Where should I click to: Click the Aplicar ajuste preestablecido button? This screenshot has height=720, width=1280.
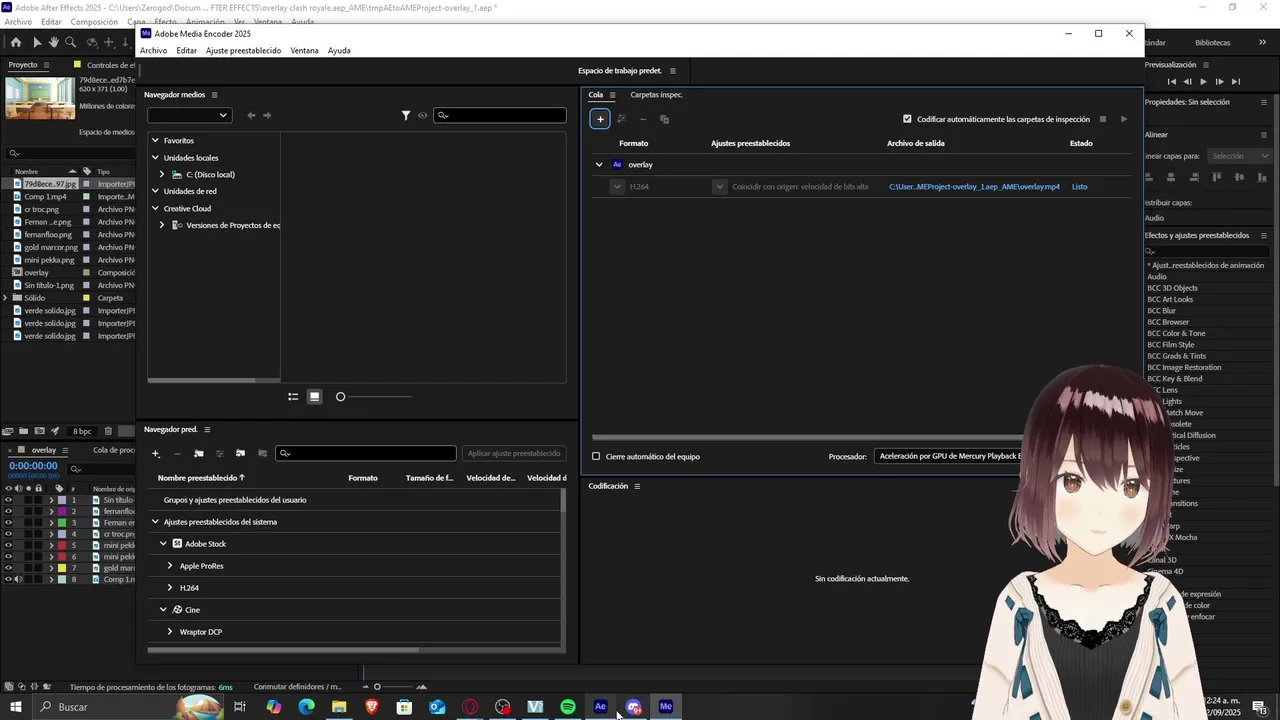514,454
